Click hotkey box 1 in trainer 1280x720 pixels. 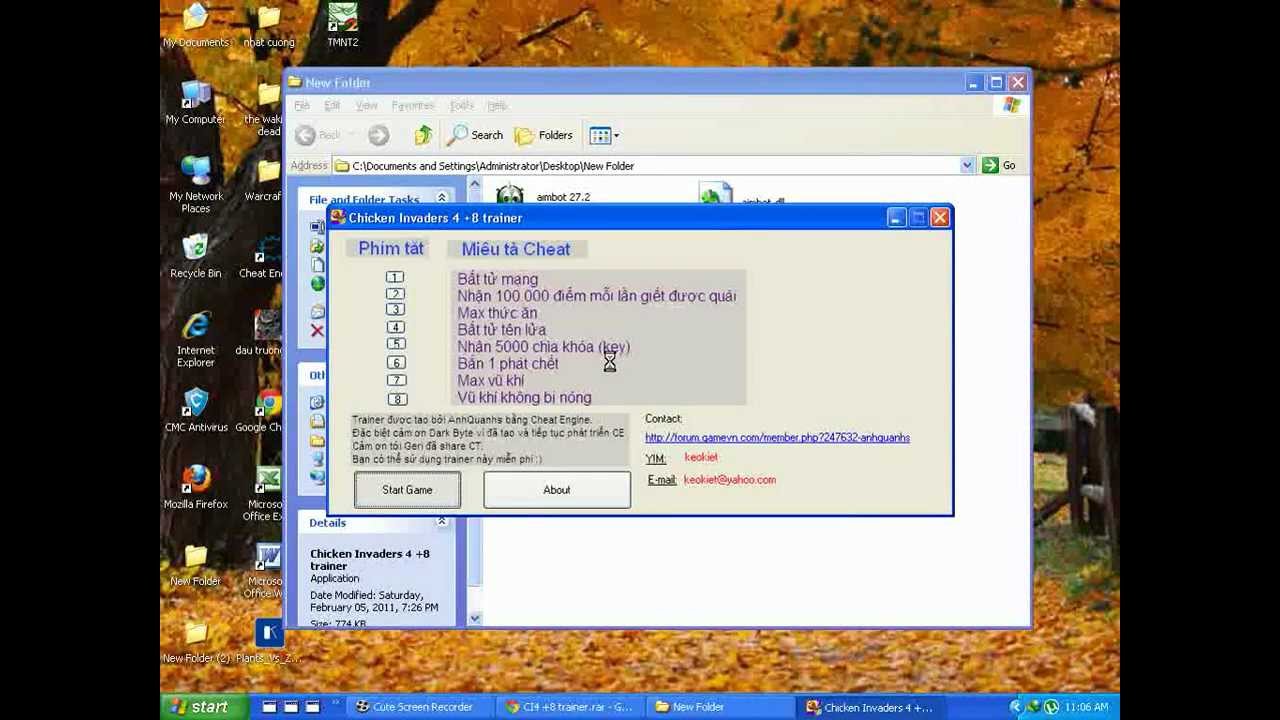pos(395,277)
